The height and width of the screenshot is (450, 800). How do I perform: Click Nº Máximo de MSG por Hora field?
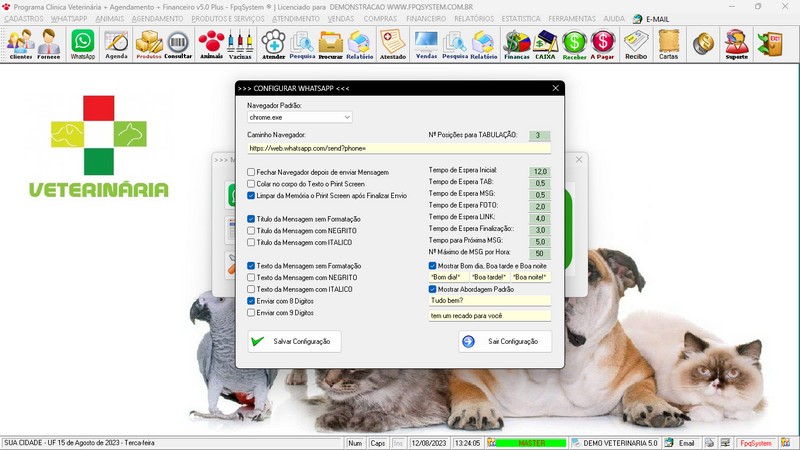[540, 254]
